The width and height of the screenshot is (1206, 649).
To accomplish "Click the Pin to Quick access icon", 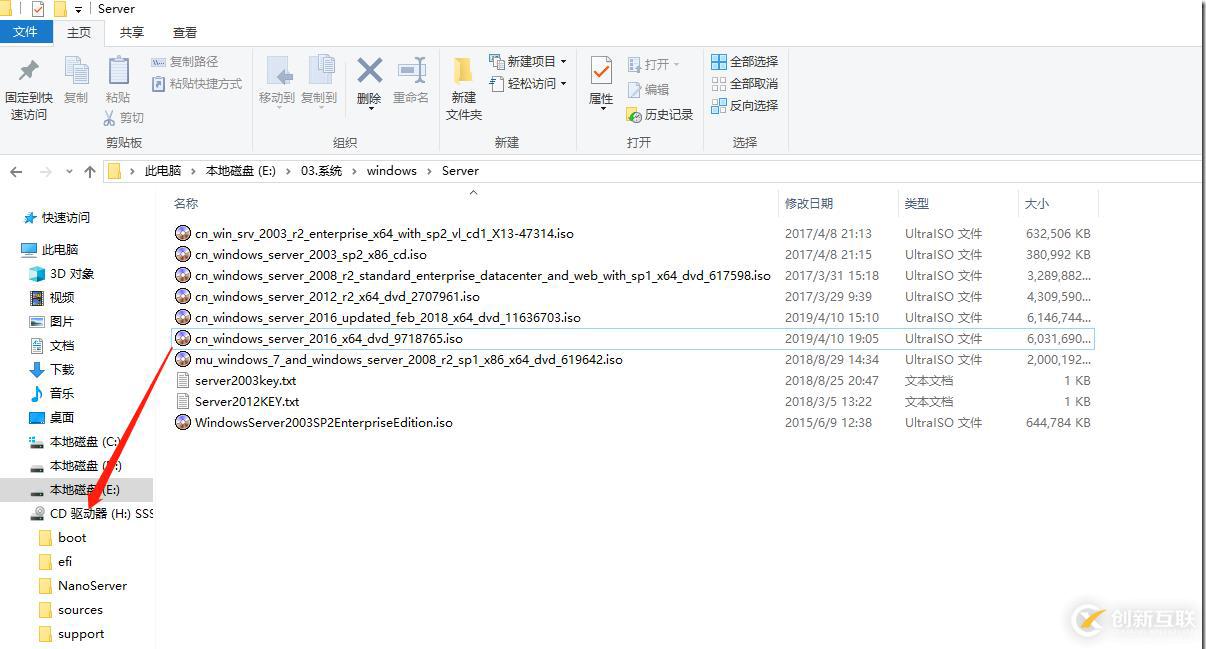I will pos(29,70).
